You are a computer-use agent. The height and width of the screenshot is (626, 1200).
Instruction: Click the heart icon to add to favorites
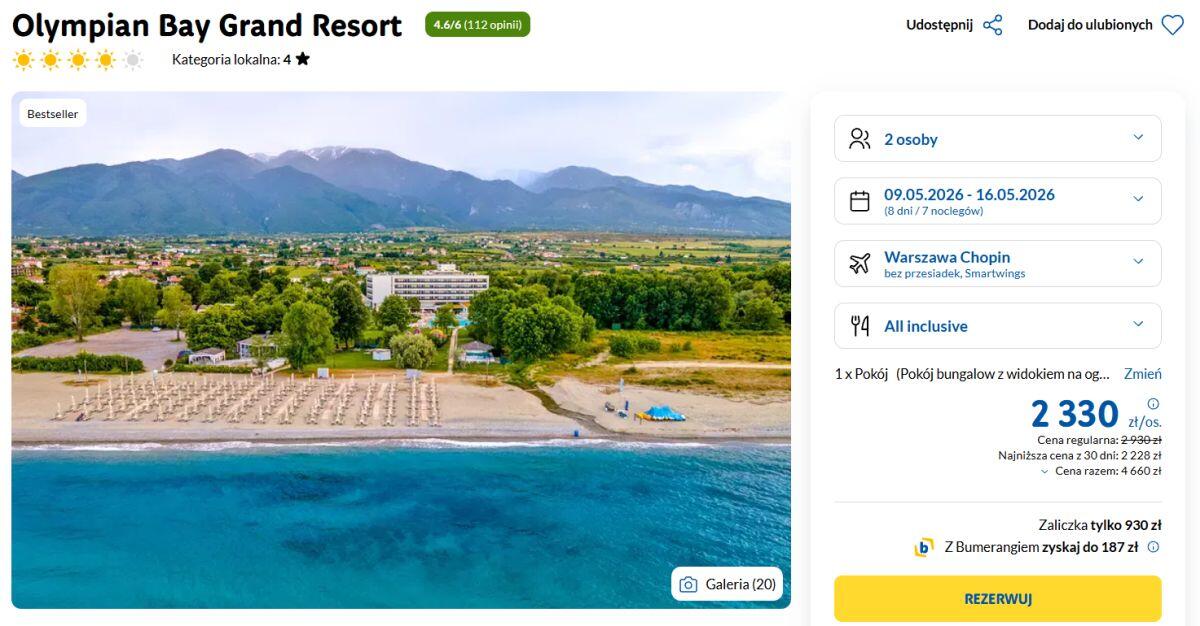point(1172,25)
